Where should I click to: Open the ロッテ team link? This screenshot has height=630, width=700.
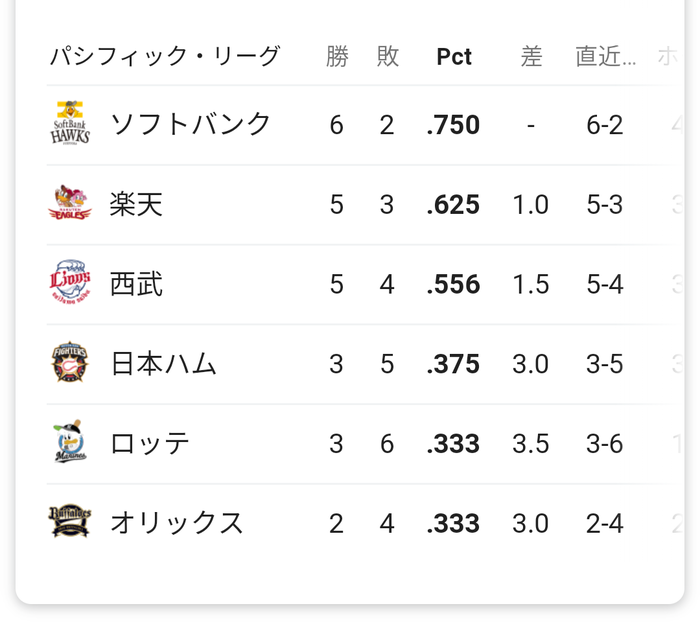click(150, 443)
